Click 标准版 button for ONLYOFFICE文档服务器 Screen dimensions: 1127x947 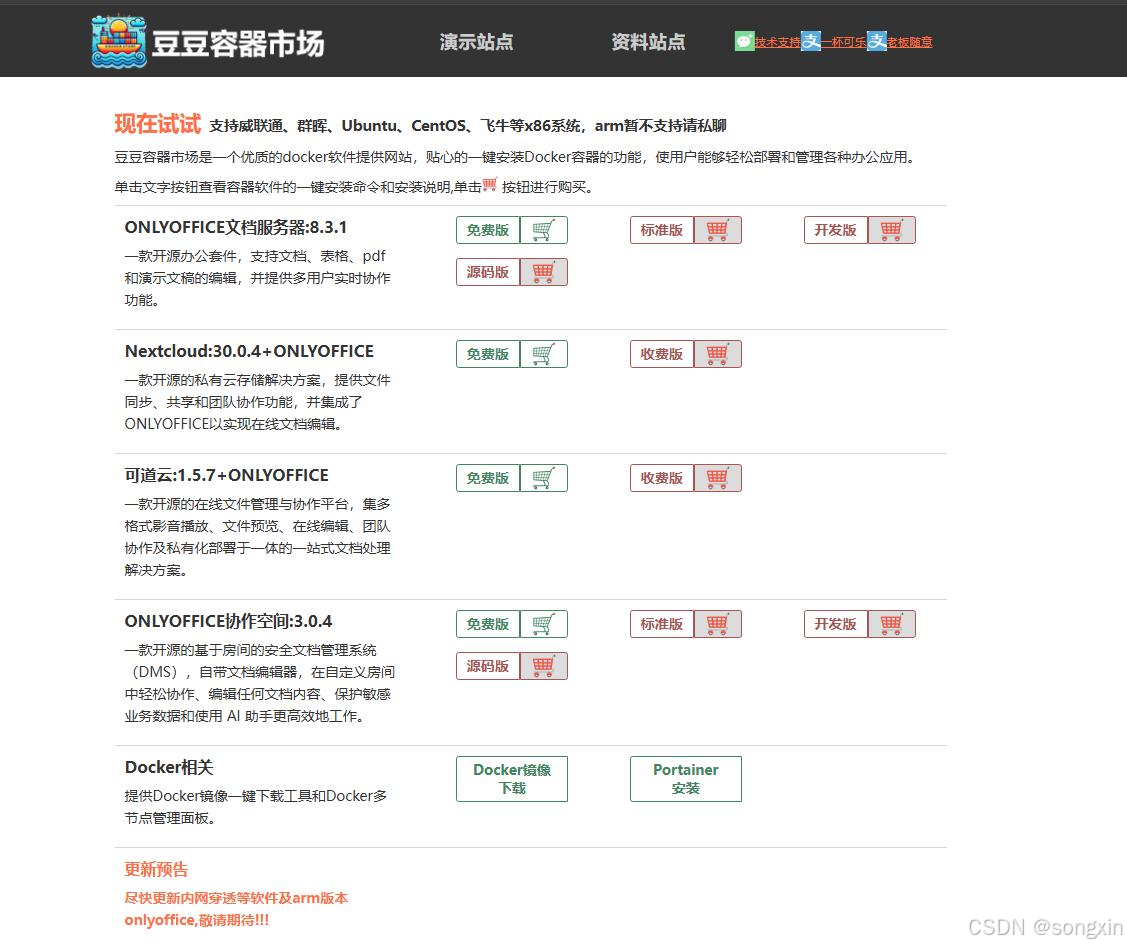click(x=662, y=230)
